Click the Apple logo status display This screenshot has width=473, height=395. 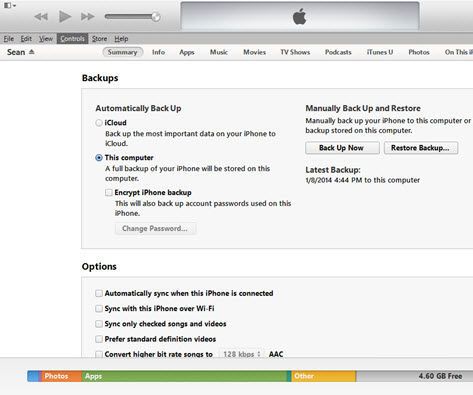[x=300, y=16]
